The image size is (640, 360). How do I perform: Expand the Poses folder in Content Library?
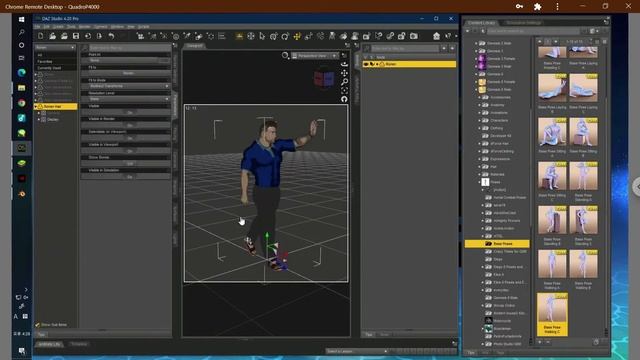479,182
